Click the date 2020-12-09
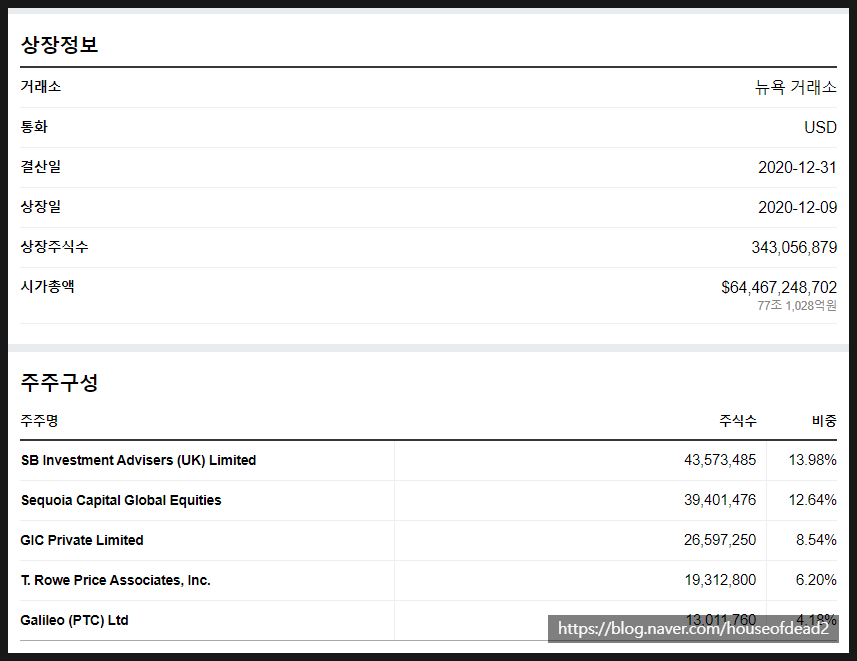The width and height of the screenshot is (857, 661). pyautogui.click(x=797, y=207)
